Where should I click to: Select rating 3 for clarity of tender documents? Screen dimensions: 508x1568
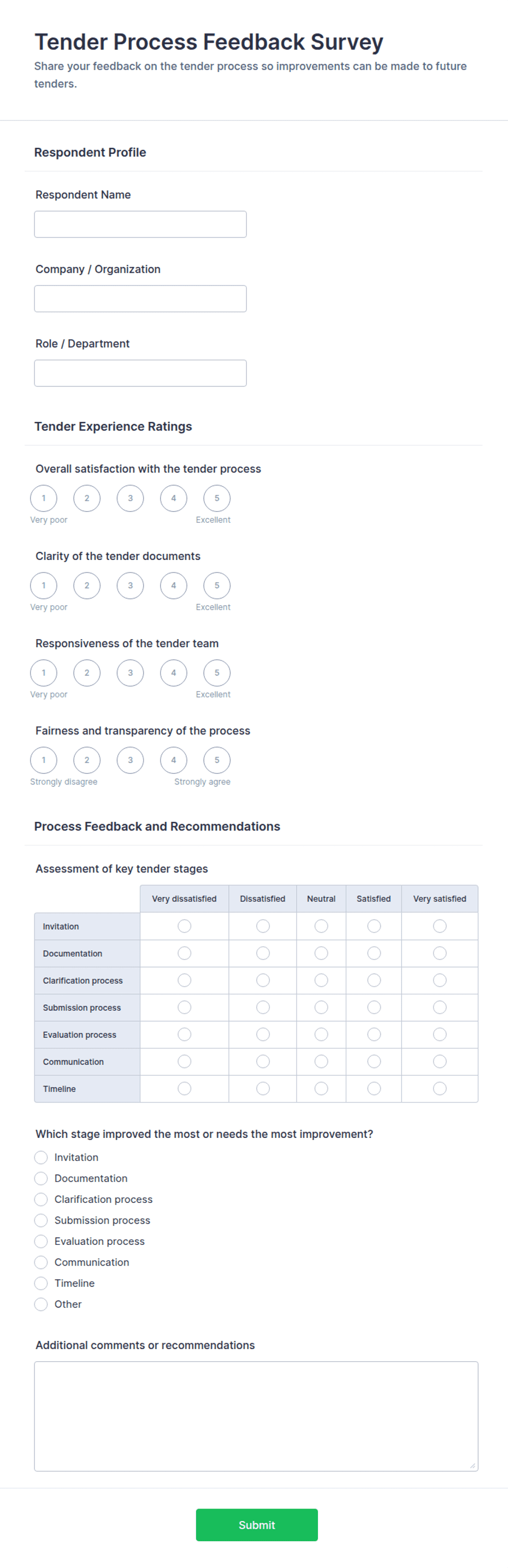[131, 585]
